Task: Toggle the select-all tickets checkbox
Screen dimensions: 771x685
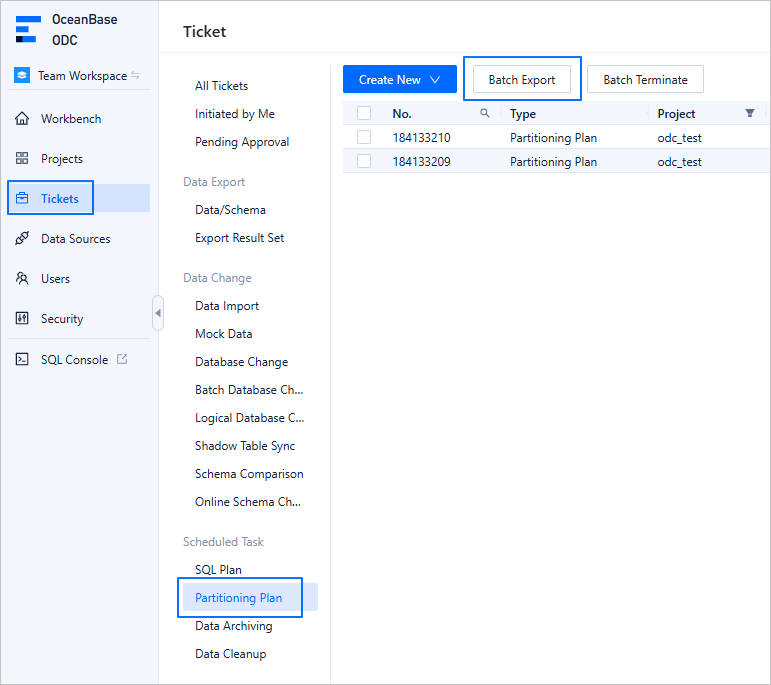Action: [364, 113]
